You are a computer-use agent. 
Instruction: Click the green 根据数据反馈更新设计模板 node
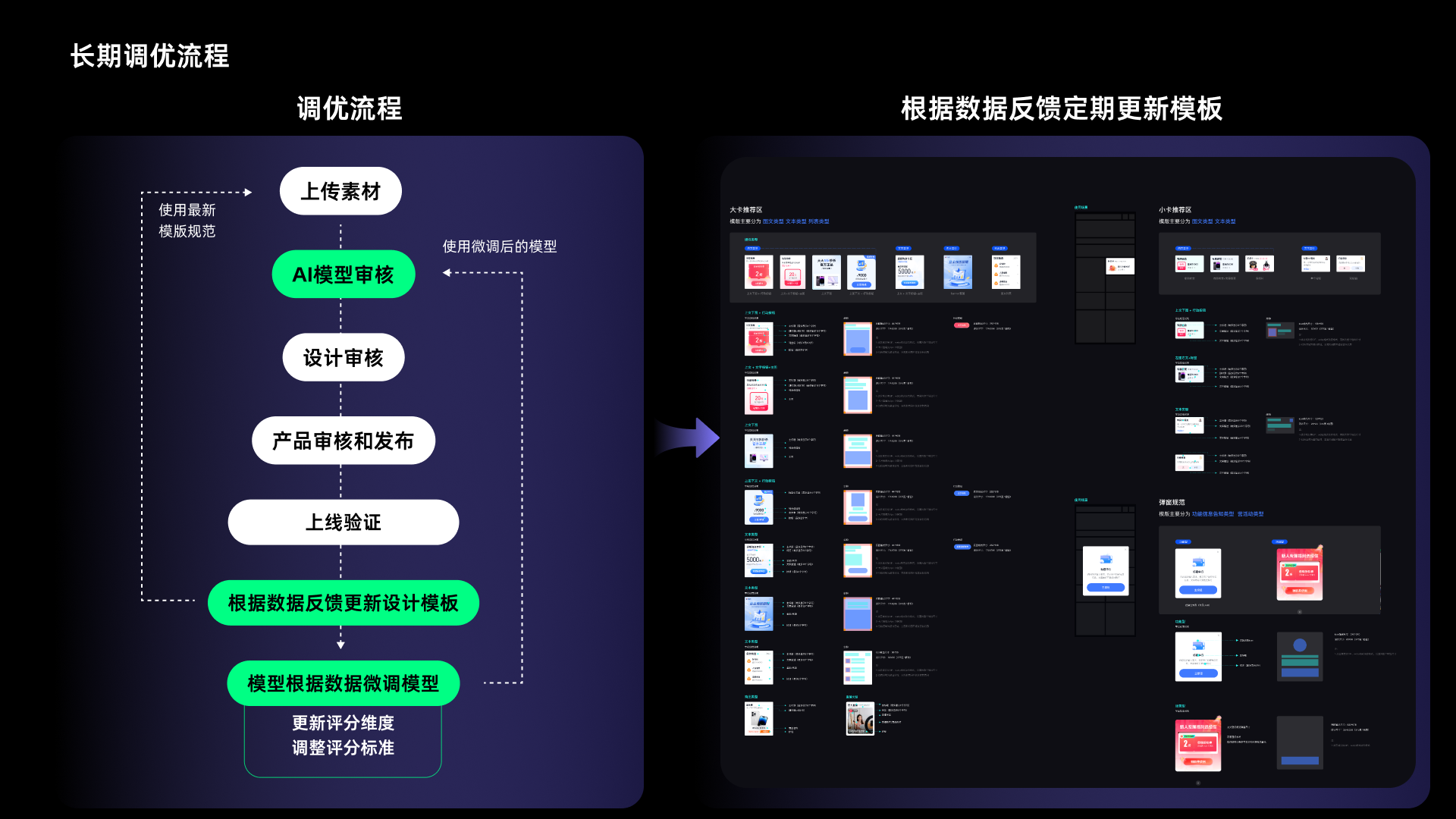click(x=343, y=603)
